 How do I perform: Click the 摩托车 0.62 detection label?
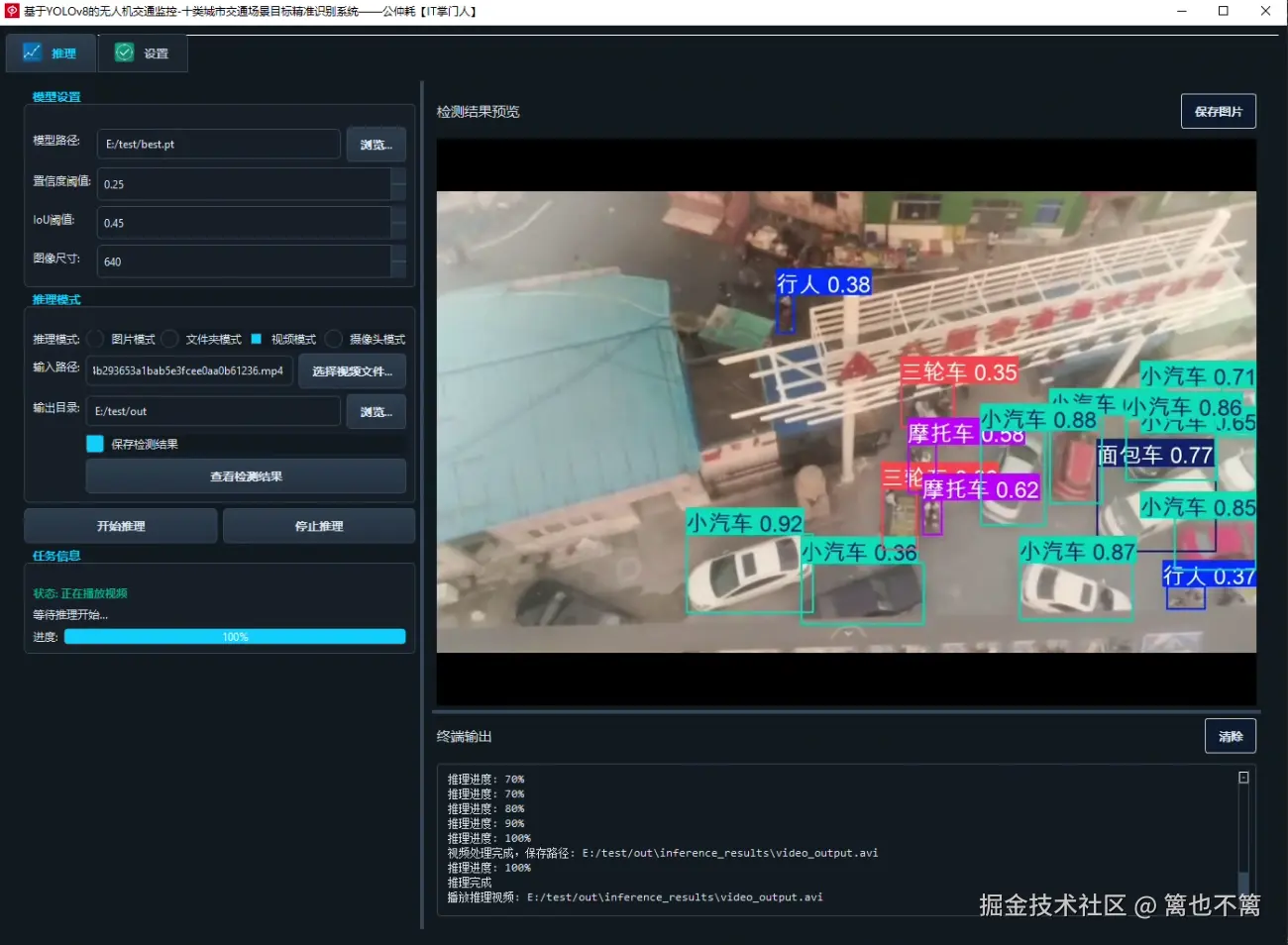point(981,489)
